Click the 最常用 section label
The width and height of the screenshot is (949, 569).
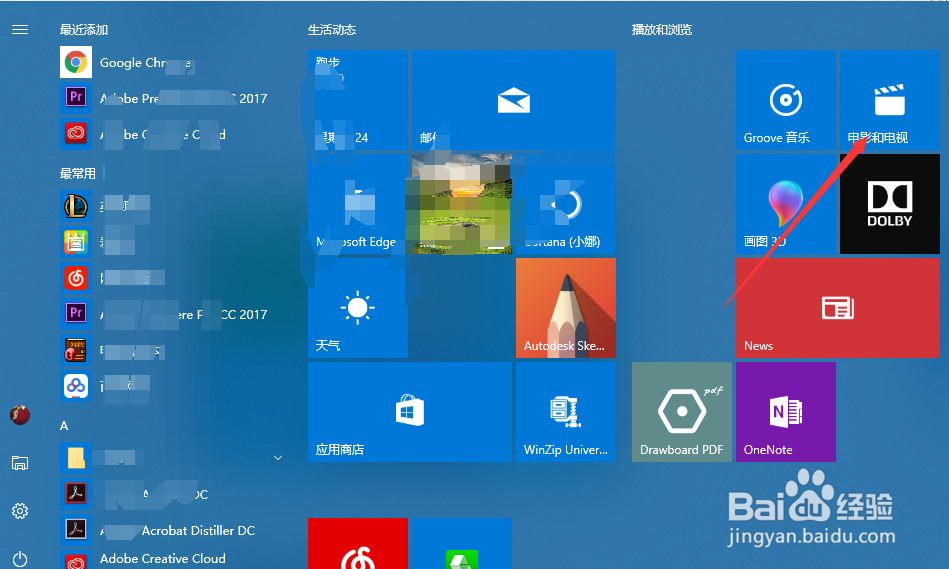click(x=77, y=174)
